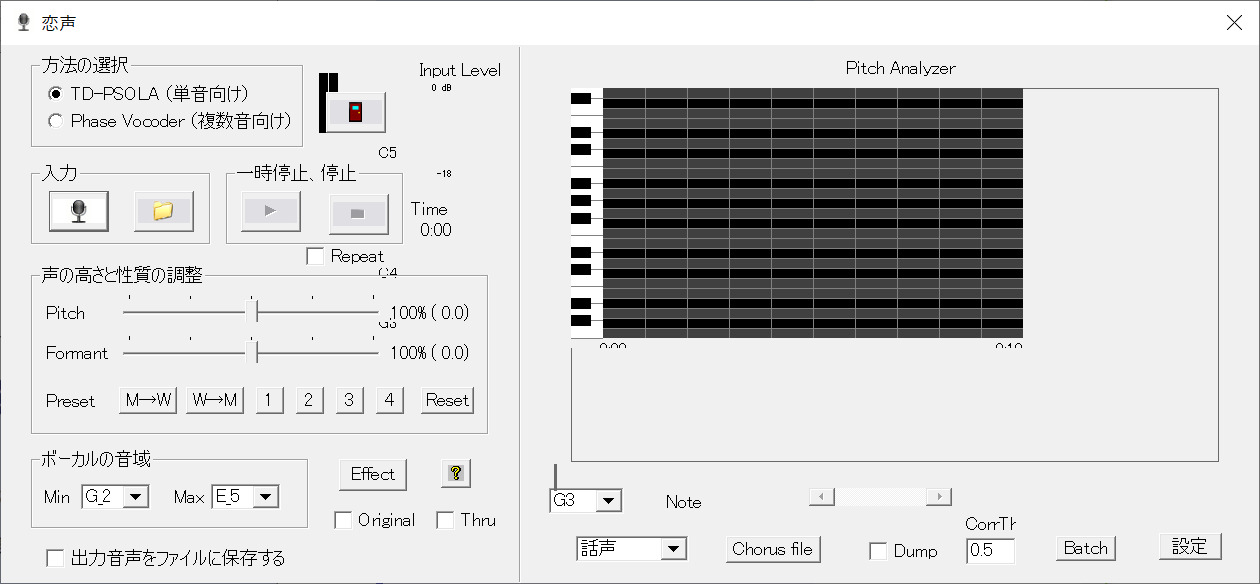Open the G3 note dropdown

[x=609, y=501]
